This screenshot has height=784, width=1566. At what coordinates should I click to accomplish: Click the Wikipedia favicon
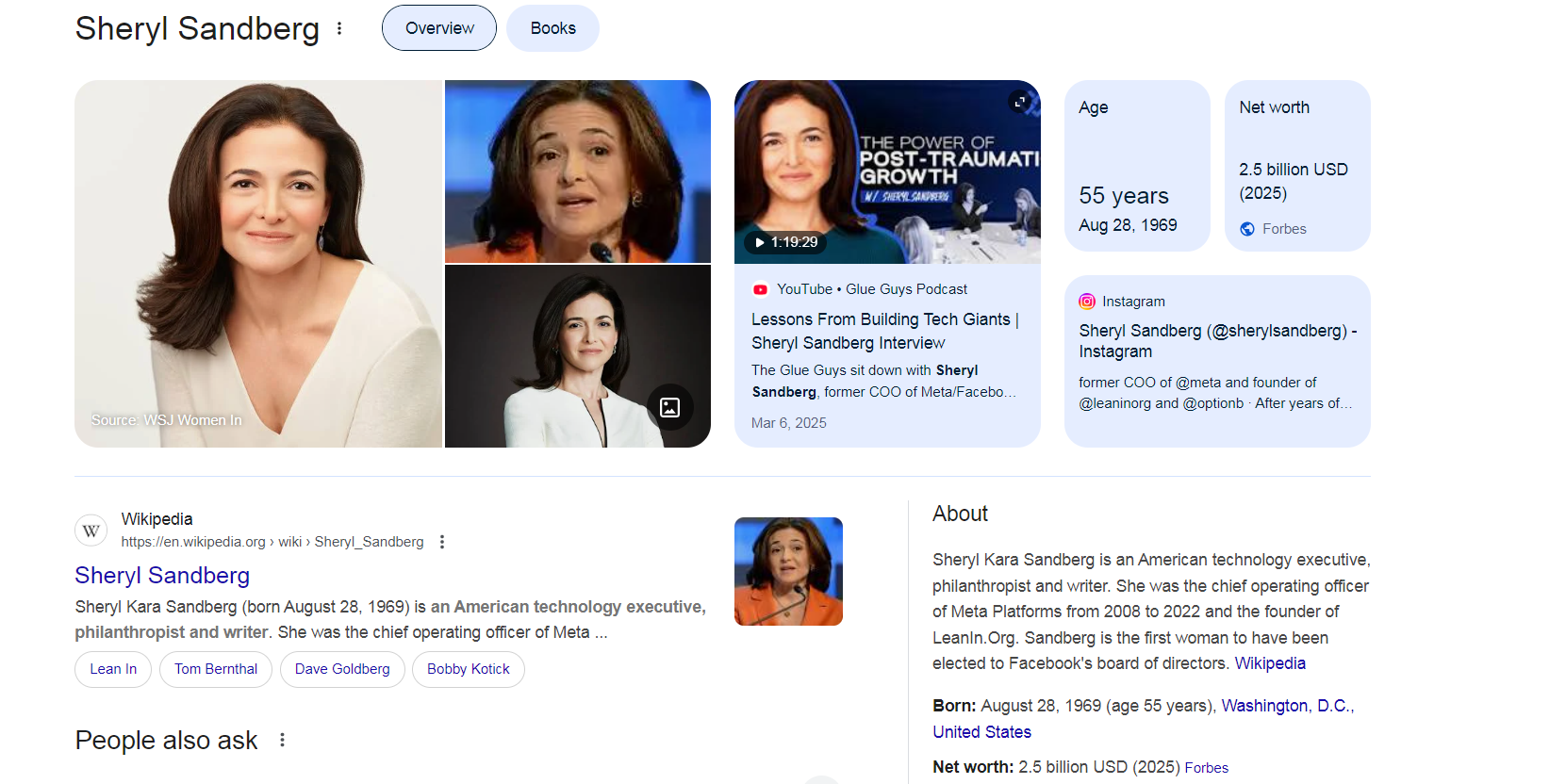click(91, 531)
